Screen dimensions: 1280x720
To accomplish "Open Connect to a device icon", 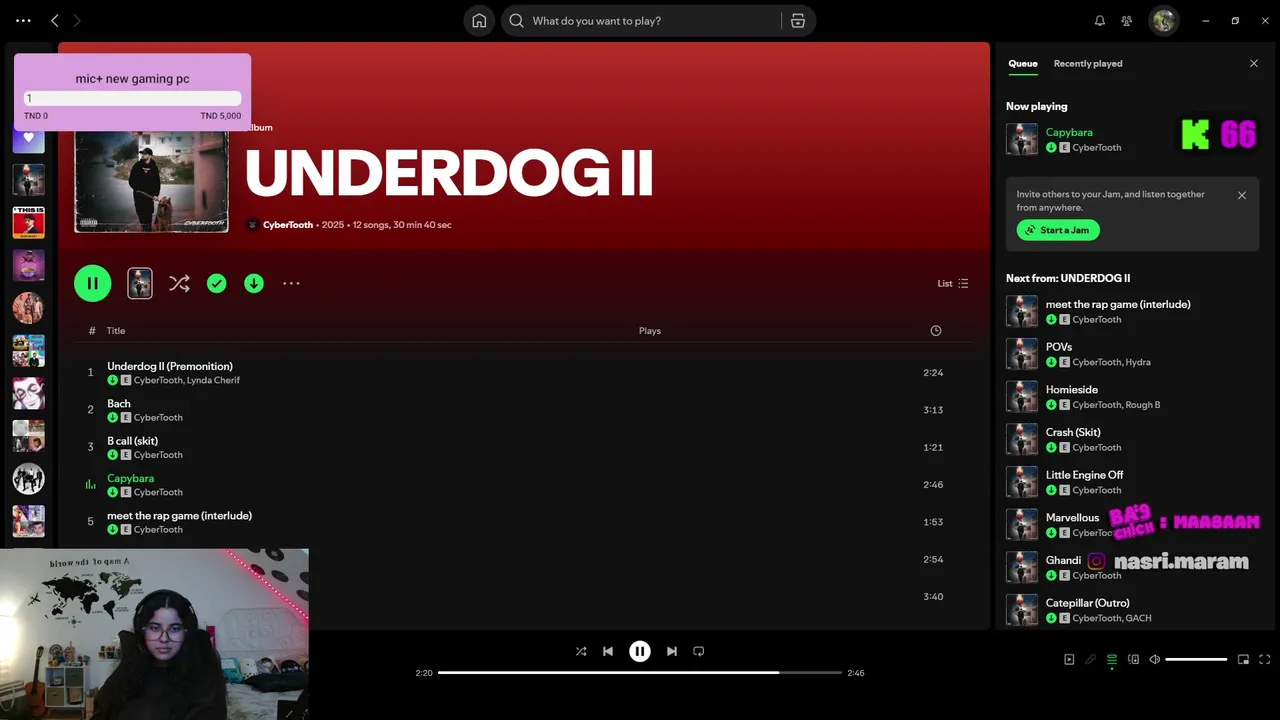I will tap(1134, 660).
